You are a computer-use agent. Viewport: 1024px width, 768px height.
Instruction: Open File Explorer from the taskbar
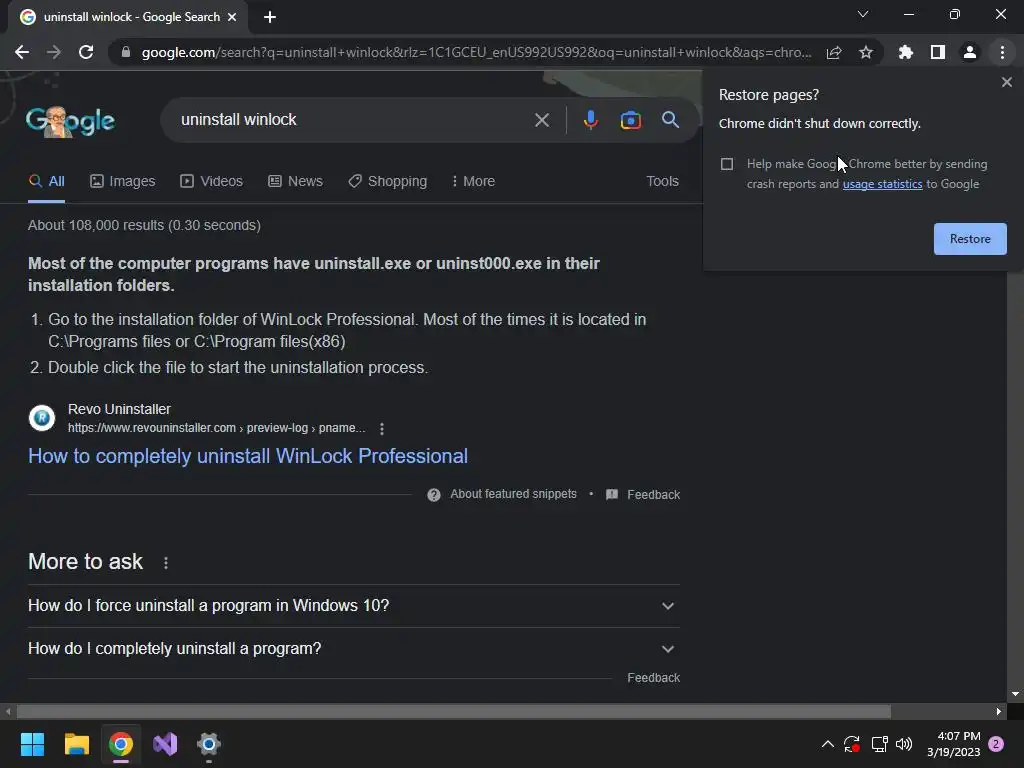(x=76, y=744)
